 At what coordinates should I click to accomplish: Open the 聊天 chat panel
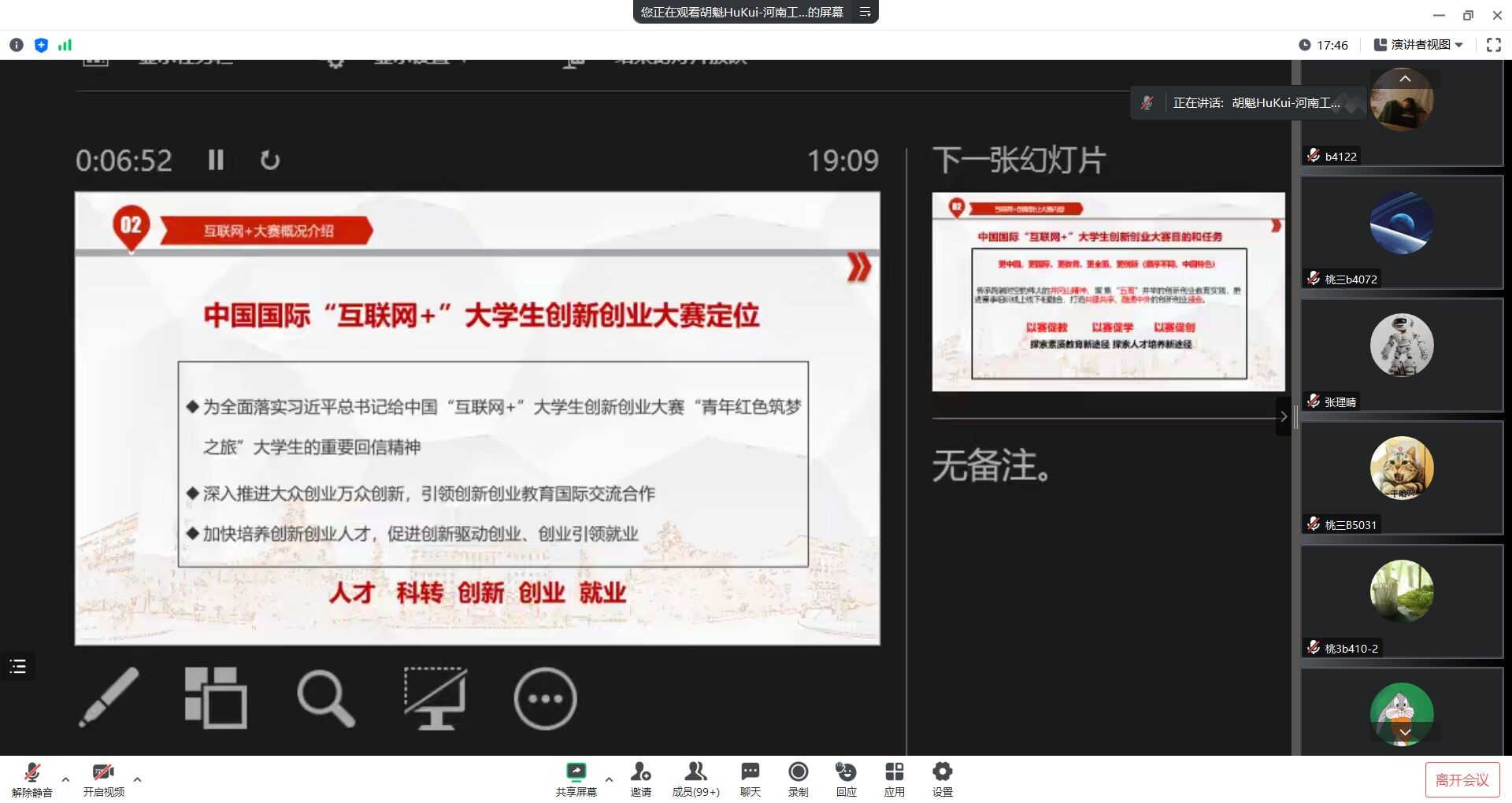click(x=750, y=779)
